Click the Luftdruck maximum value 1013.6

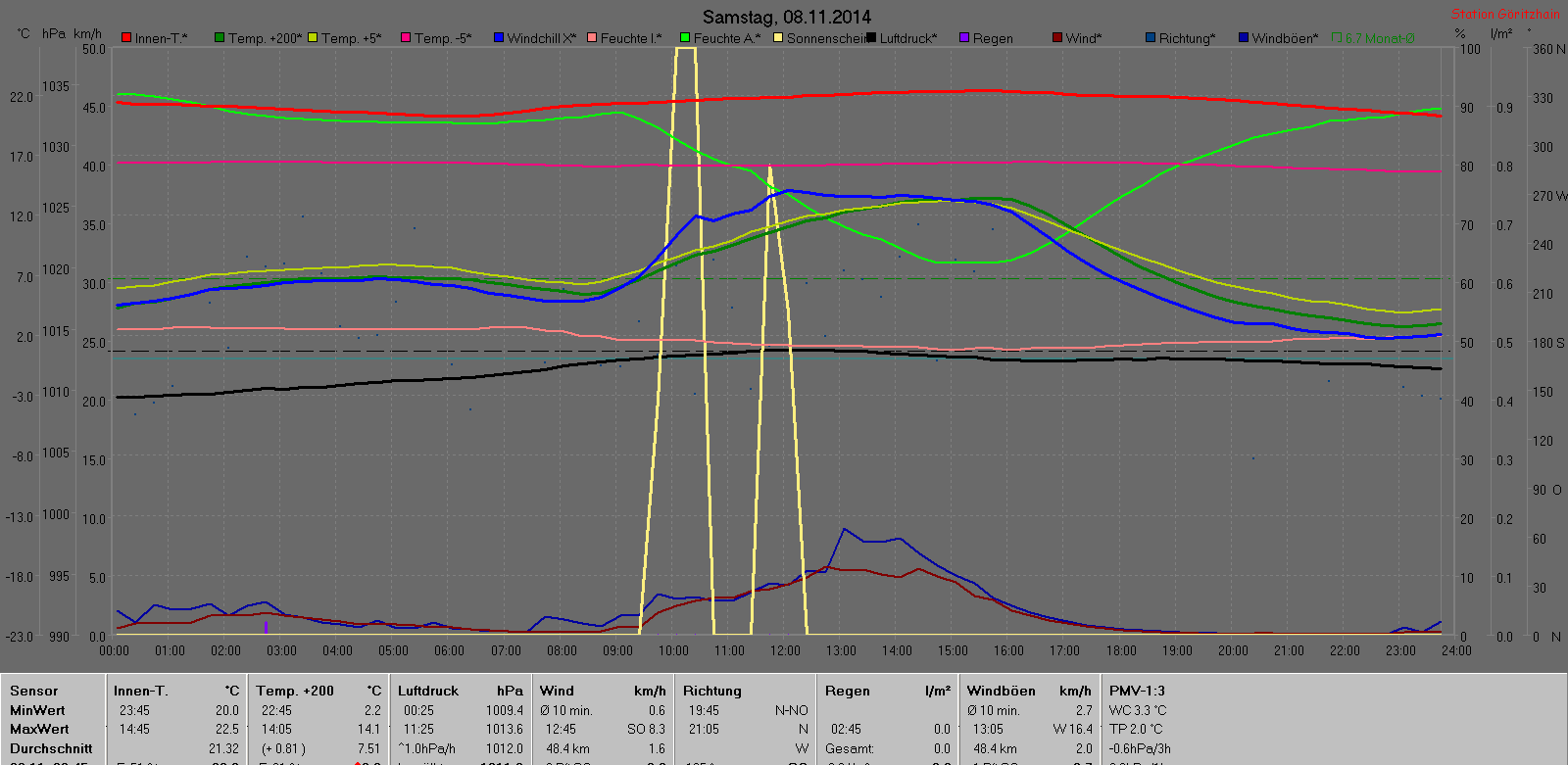pos(505,729)
